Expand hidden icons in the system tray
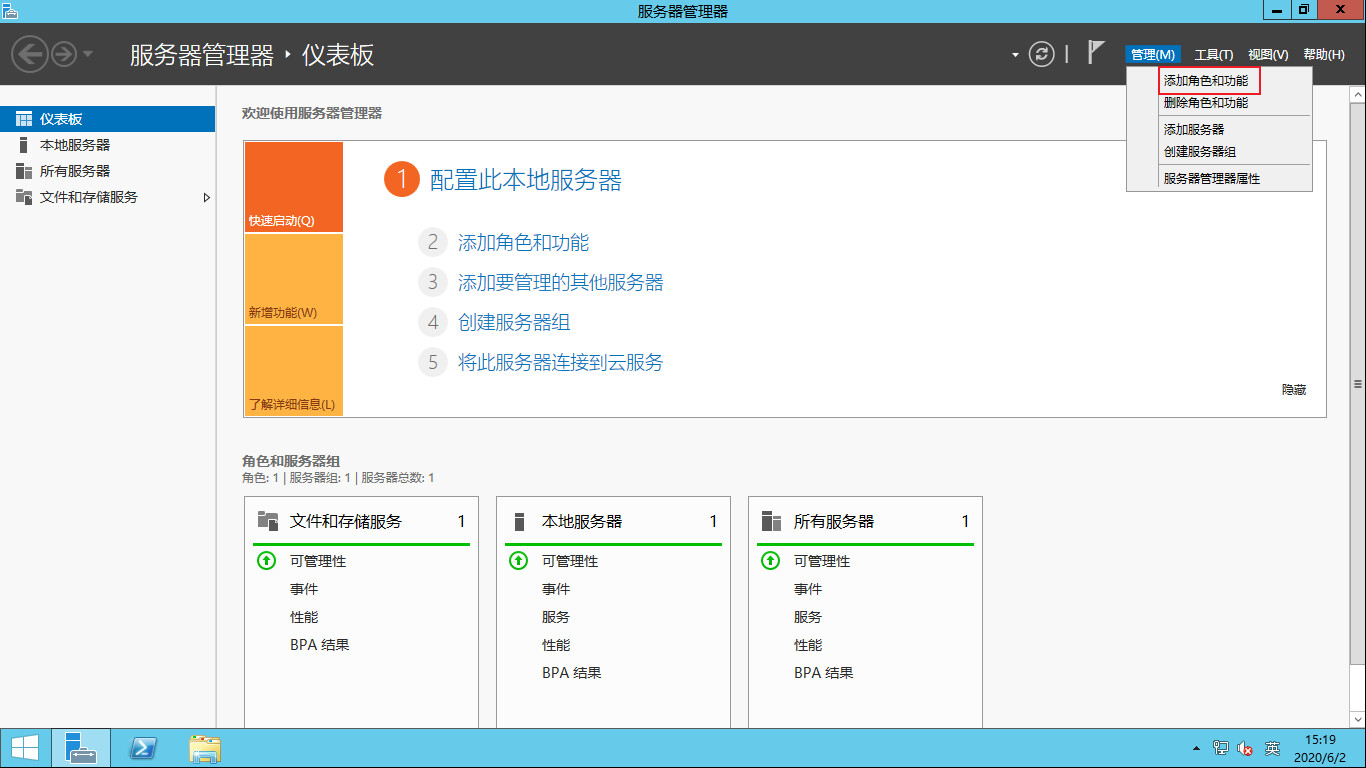The width and height of the screenshot is (1366, 768). coord(1196,747)
